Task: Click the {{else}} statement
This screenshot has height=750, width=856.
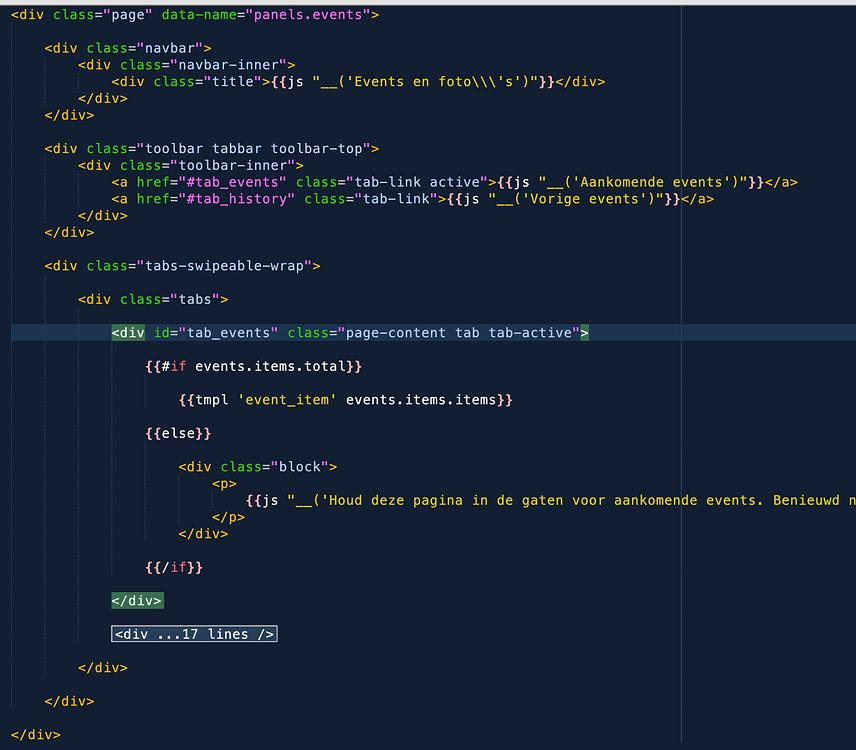Action: (x=178, y=433)
